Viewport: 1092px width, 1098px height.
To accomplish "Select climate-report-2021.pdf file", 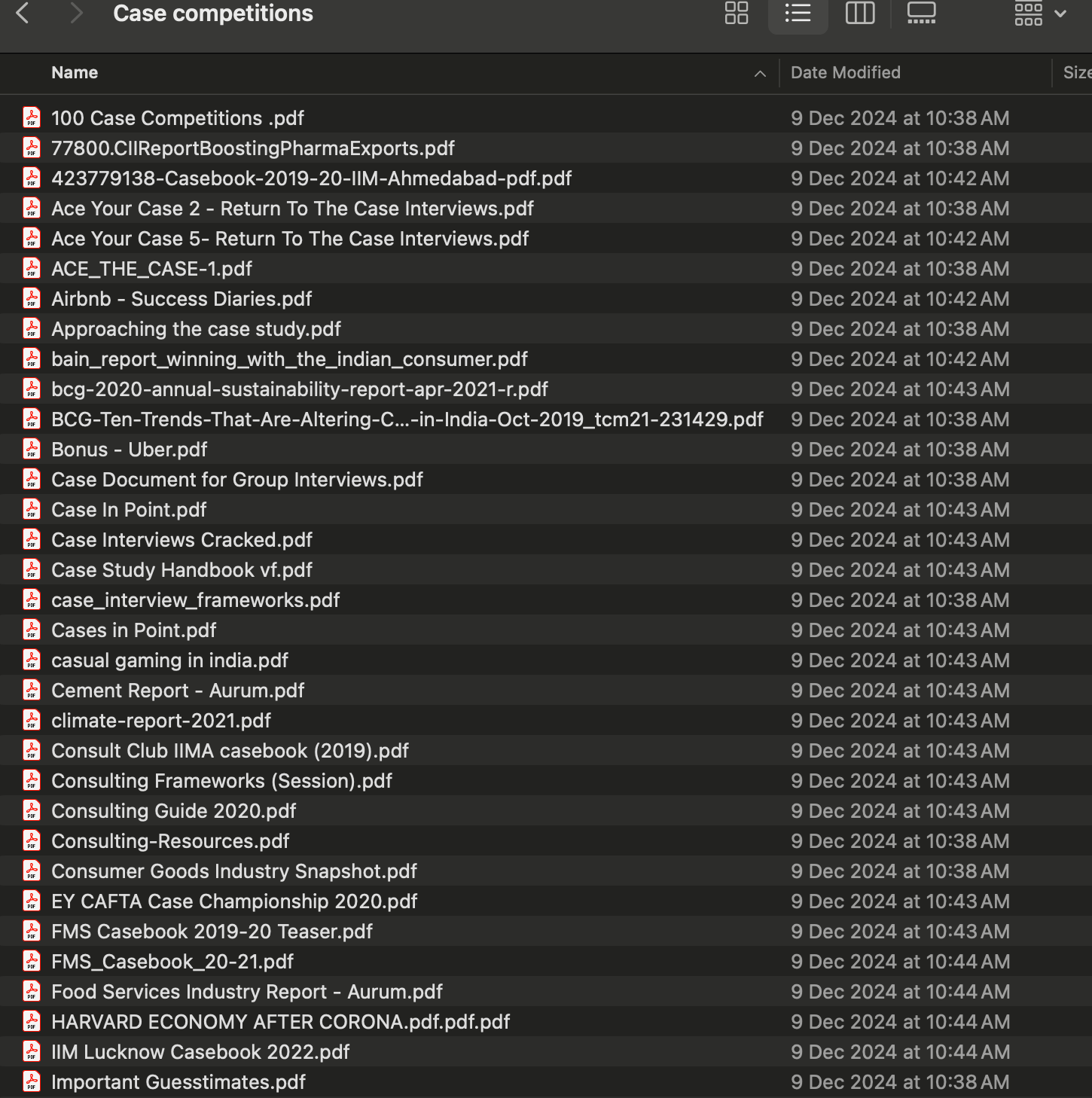I will [546, 721].
